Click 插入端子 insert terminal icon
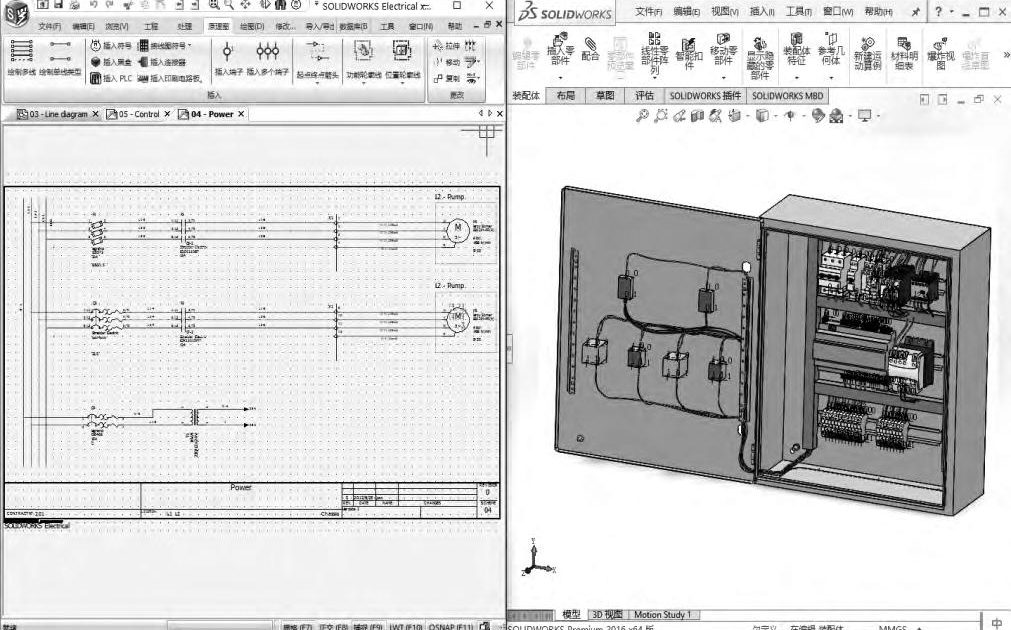The image size is (1011, 630). (228, 57)
